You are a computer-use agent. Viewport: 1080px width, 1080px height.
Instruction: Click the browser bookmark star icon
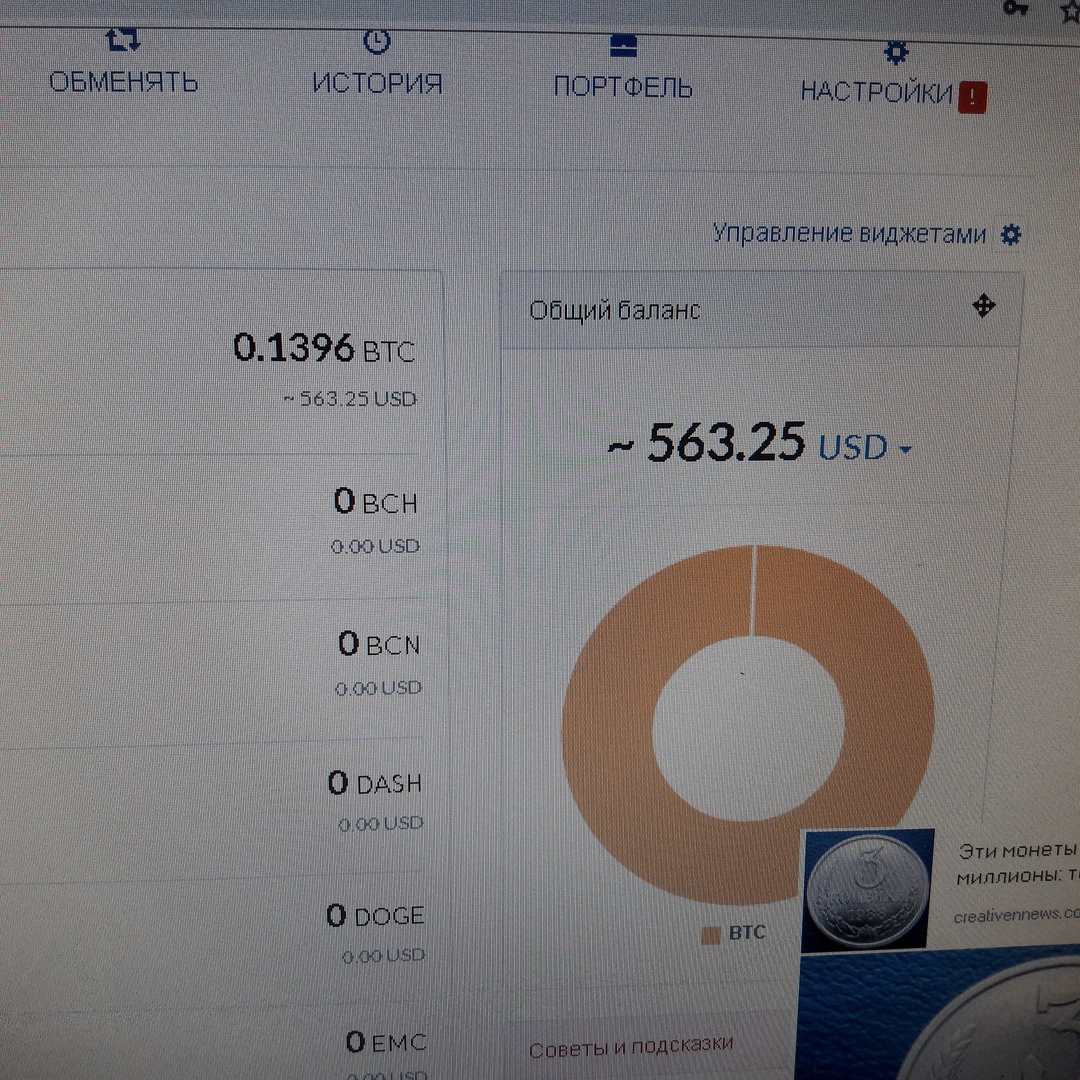point(1070,11)
